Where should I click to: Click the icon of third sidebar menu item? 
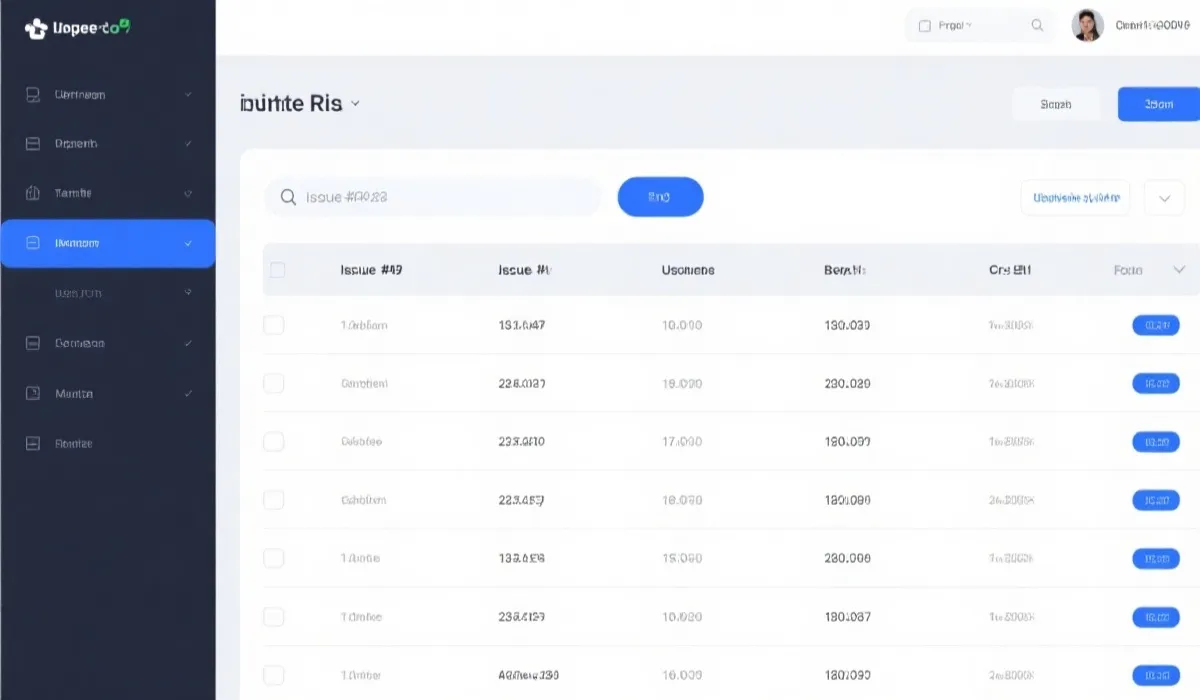(x=32, y=193)
